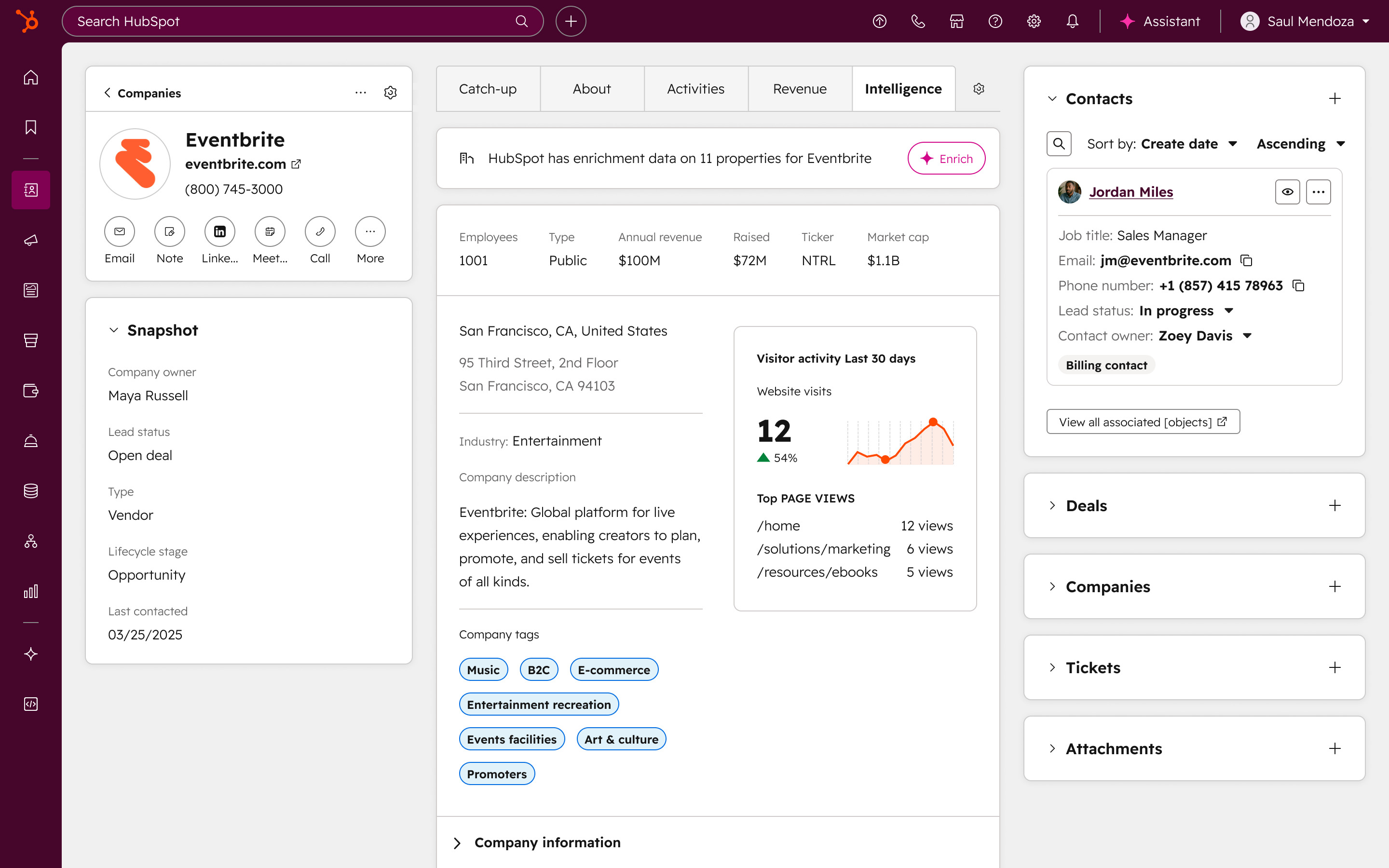Open the marketplace icon in top bar
Screen dimensions: 1389x868
coord(956,21)
